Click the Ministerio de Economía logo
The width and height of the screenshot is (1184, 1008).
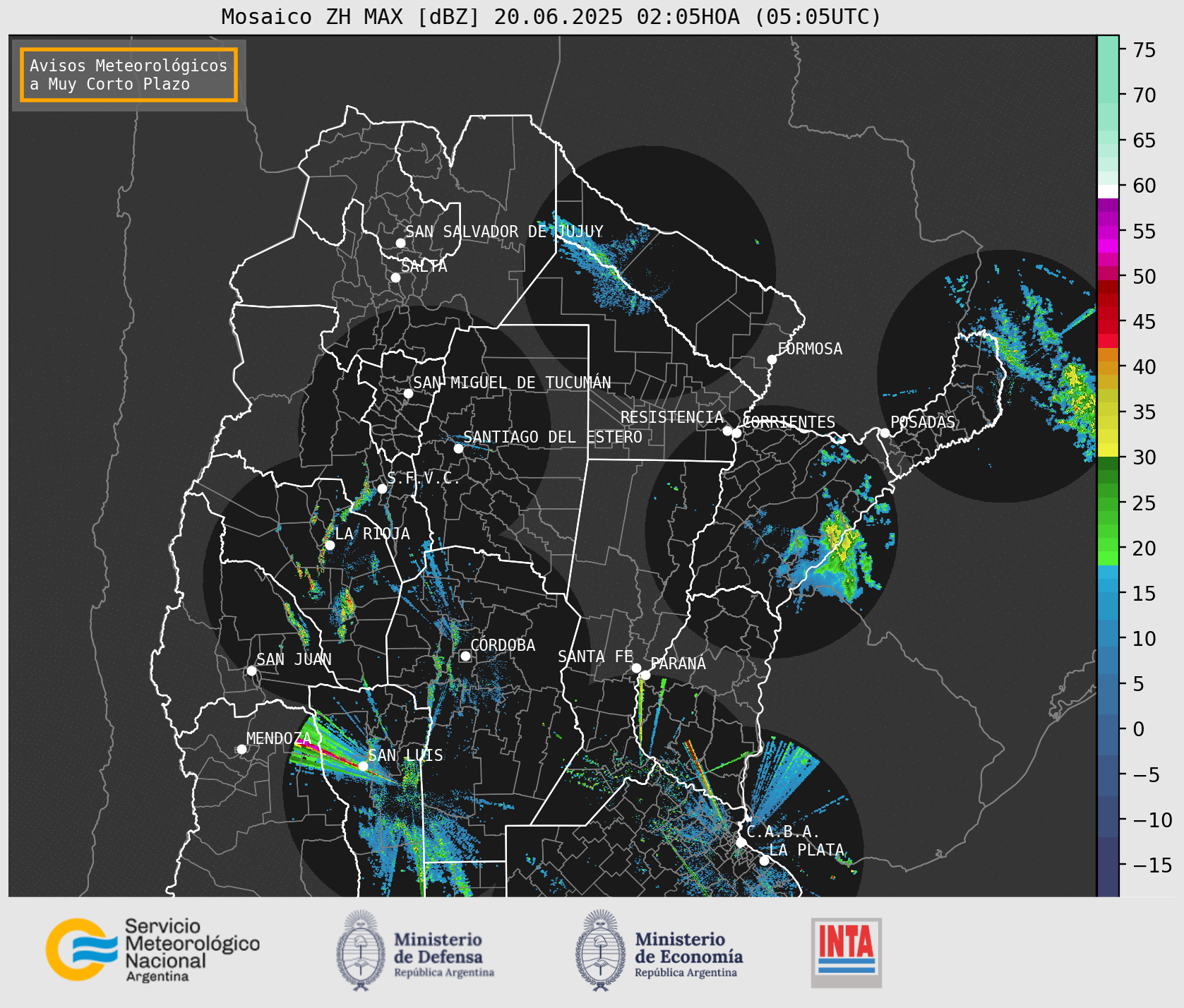pyautogui.click(x=659, y=950)
